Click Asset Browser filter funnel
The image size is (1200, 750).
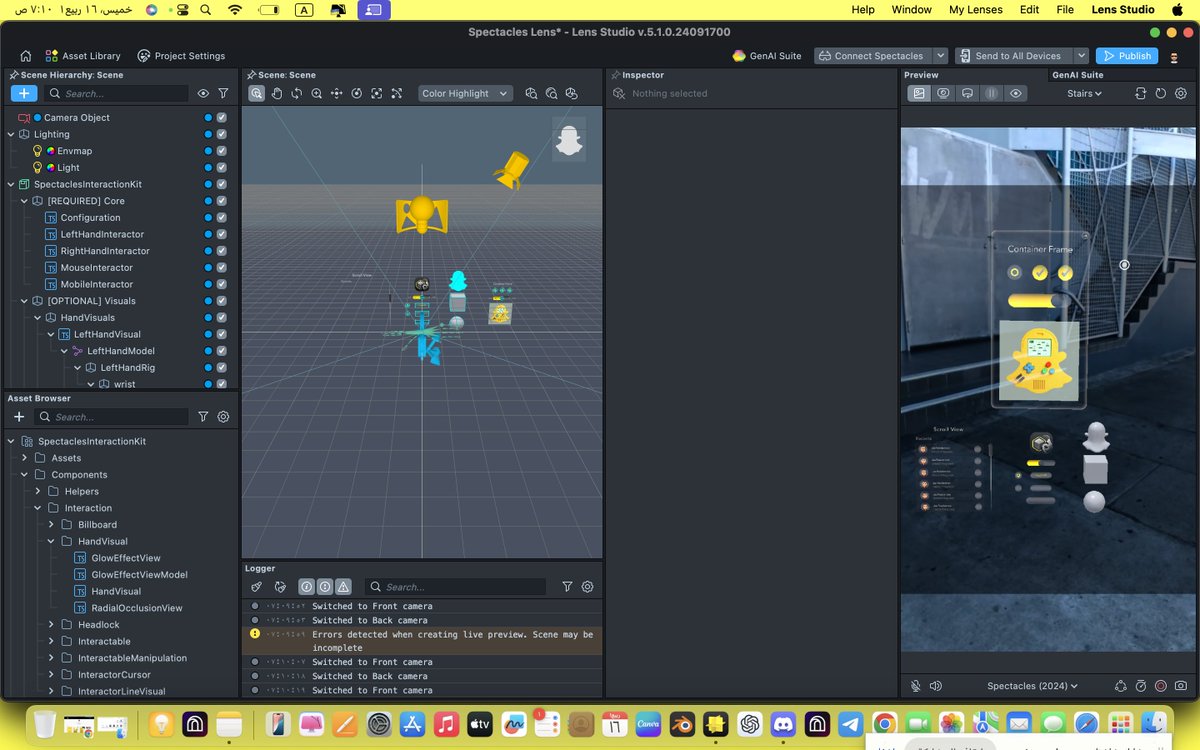click(203, 417)
